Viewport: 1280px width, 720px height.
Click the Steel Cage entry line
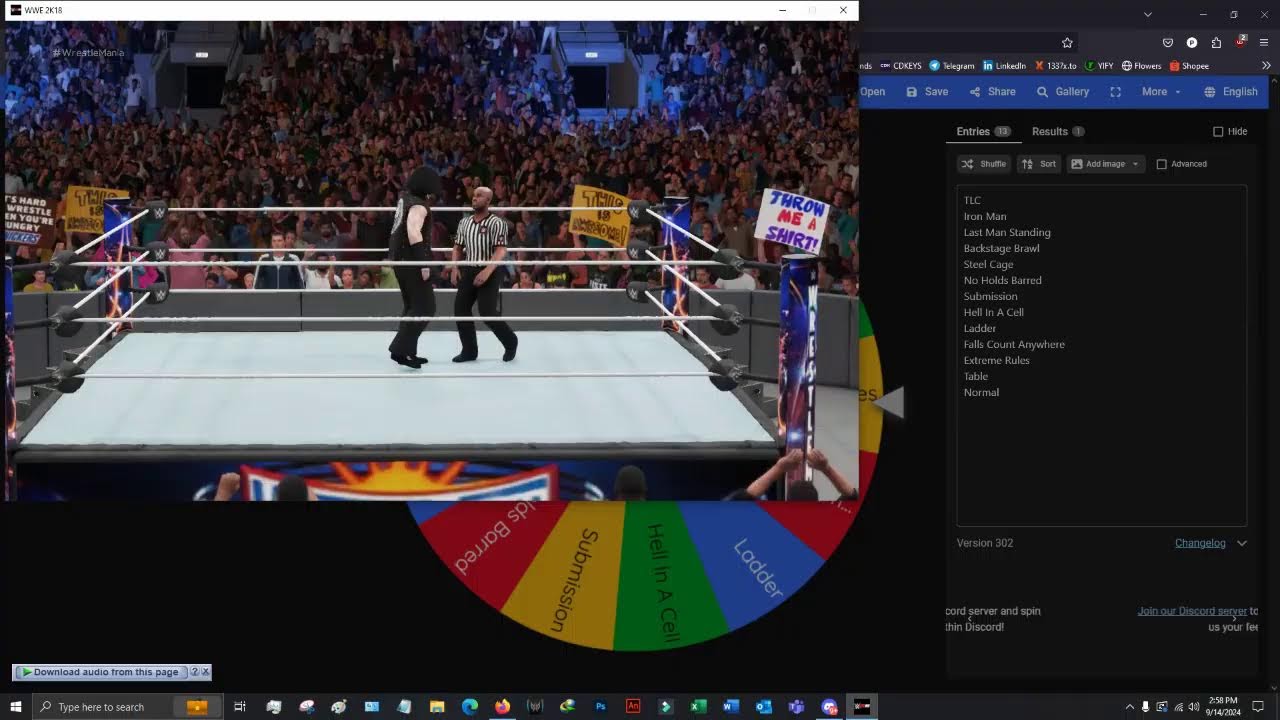[x=988, y=264]
